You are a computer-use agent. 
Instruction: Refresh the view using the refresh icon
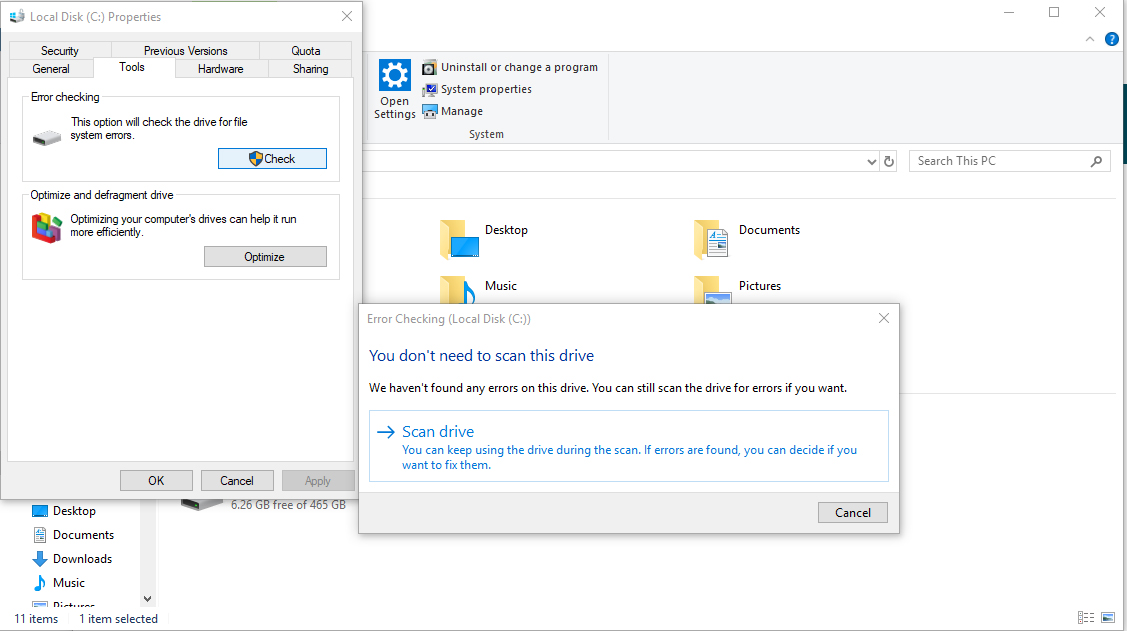889,160
